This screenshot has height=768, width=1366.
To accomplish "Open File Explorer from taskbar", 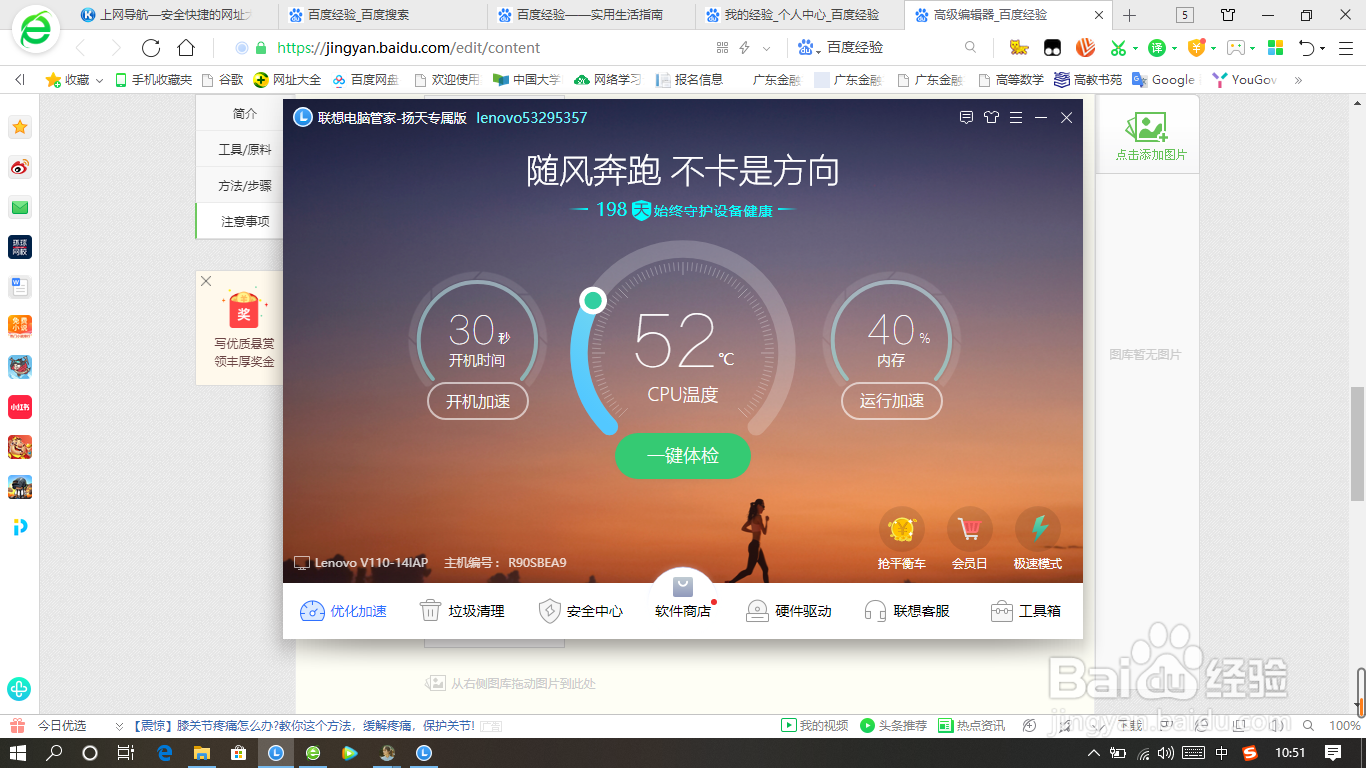I will 201,753.
